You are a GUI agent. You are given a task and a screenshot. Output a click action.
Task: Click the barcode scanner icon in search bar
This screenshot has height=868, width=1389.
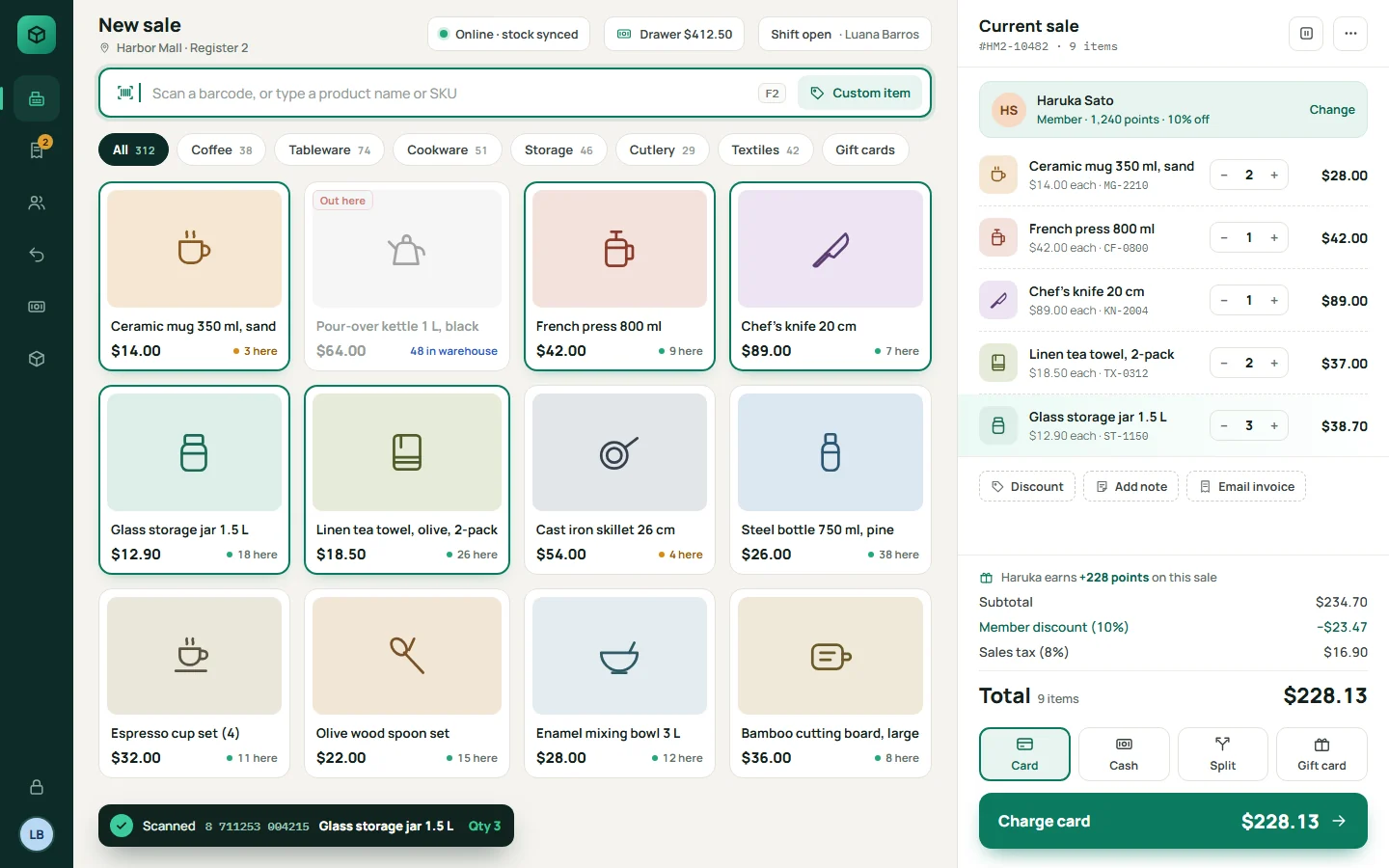pyautogui.click(x=125, y=93)
